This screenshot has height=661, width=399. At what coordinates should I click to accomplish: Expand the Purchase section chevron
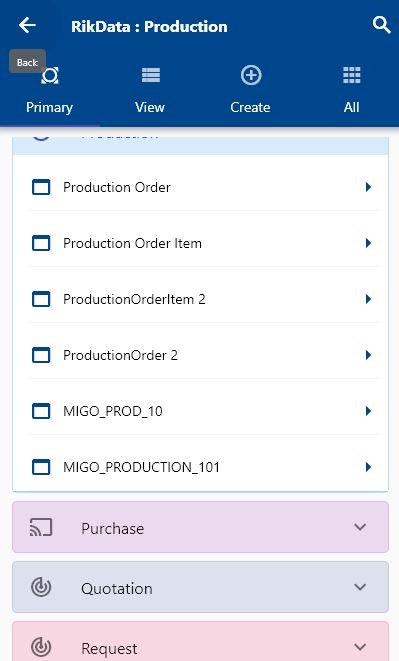click(360, 527)
